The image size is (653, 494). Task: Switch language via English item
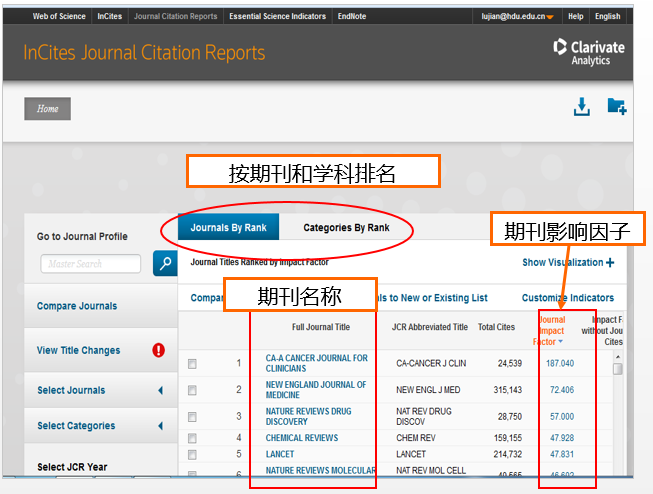tap(608, 16)
